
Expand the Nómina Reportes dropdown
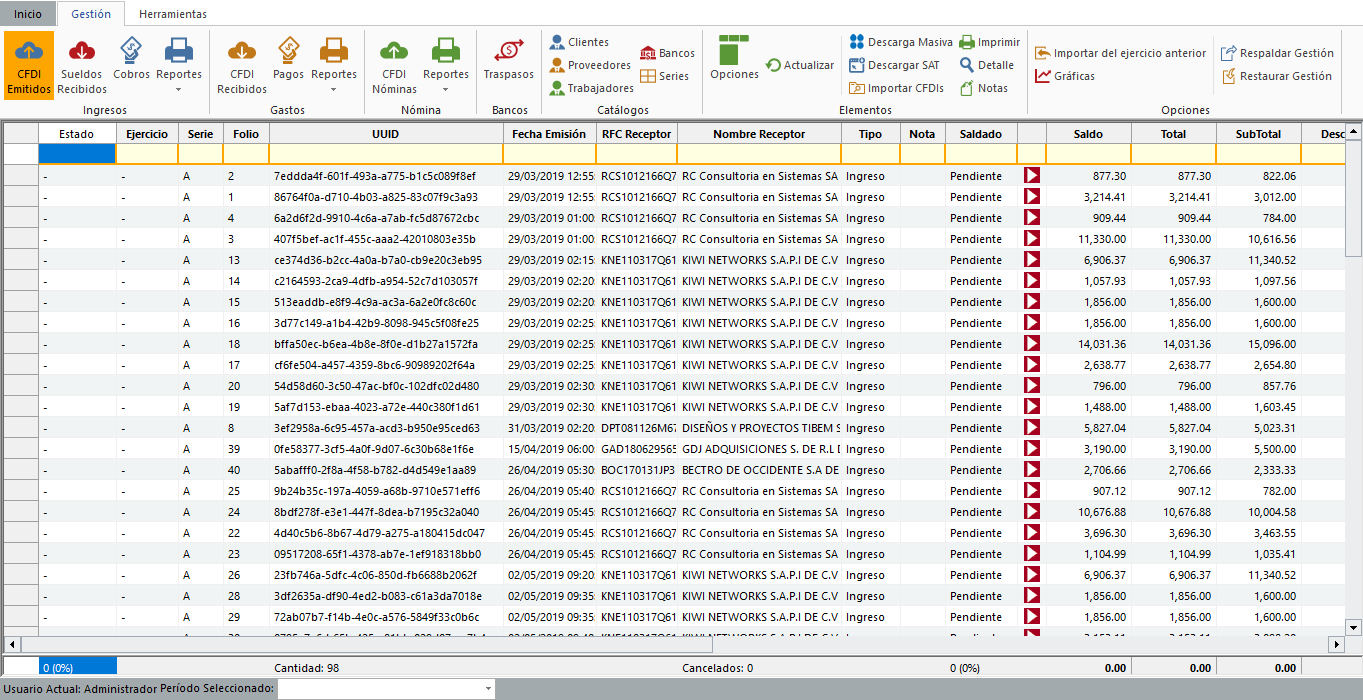point(446,89)
